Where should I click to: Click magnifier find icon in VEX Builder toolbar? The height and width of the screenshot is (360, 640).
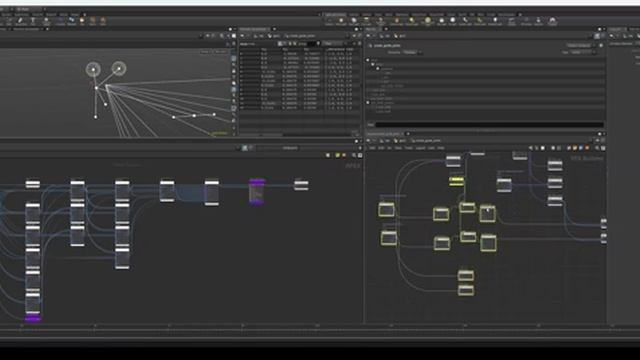(x=598, y=148)
